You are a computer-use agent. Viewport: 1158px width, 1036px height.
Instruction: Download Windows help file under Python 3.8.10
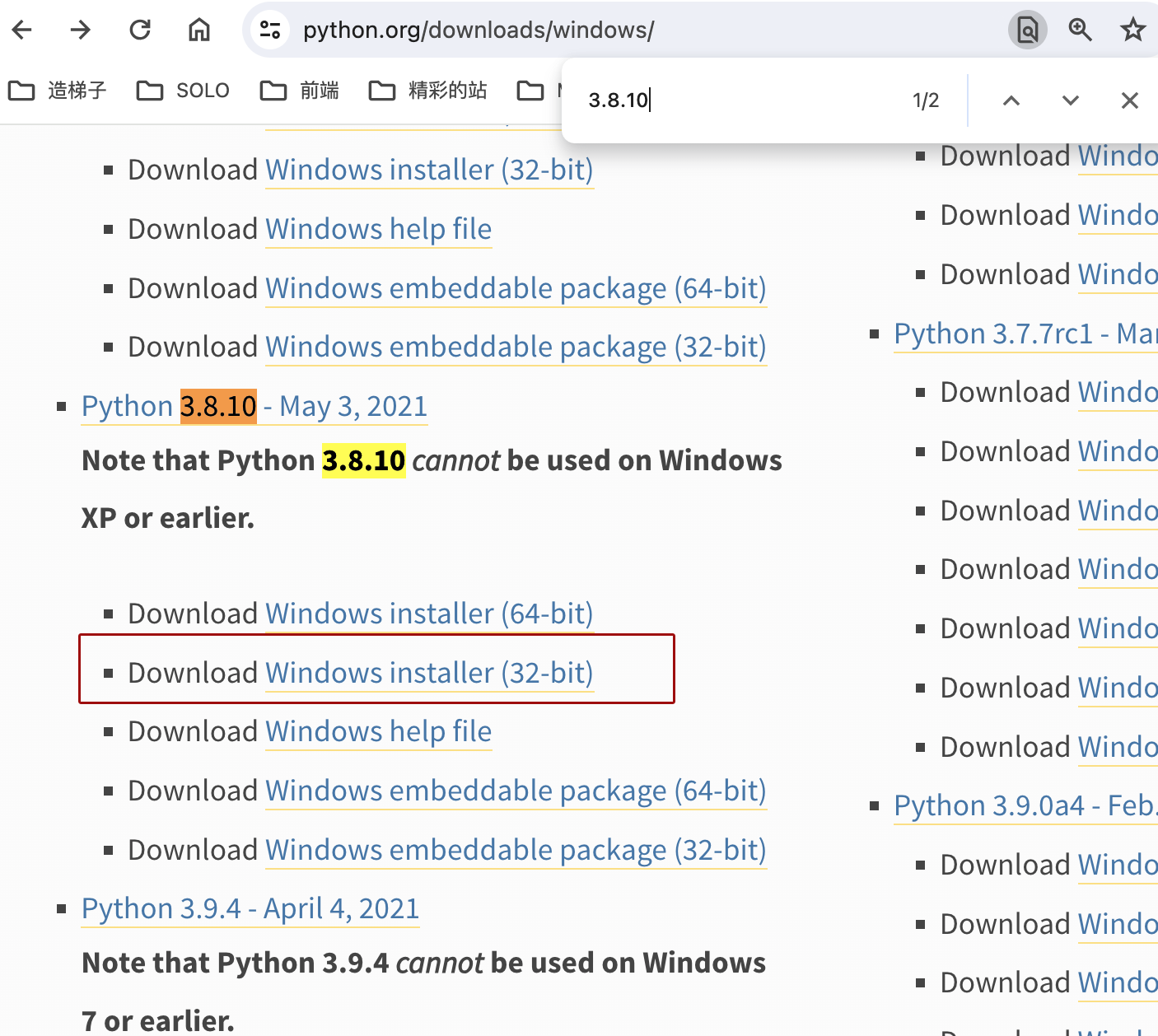coord(379,732)
